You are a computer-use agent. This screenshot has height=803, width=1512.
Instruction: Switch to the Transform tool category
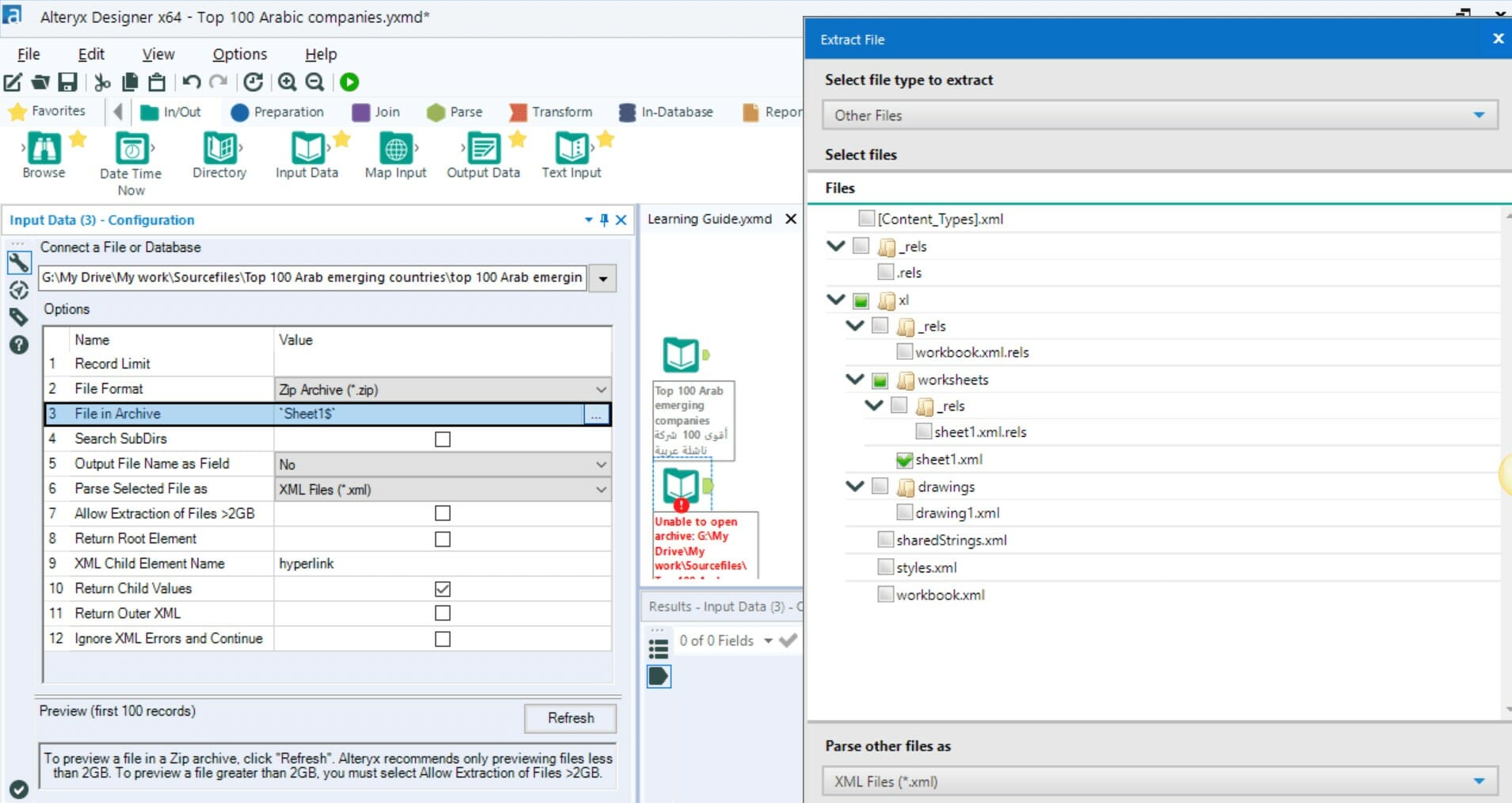pos(552,112)
